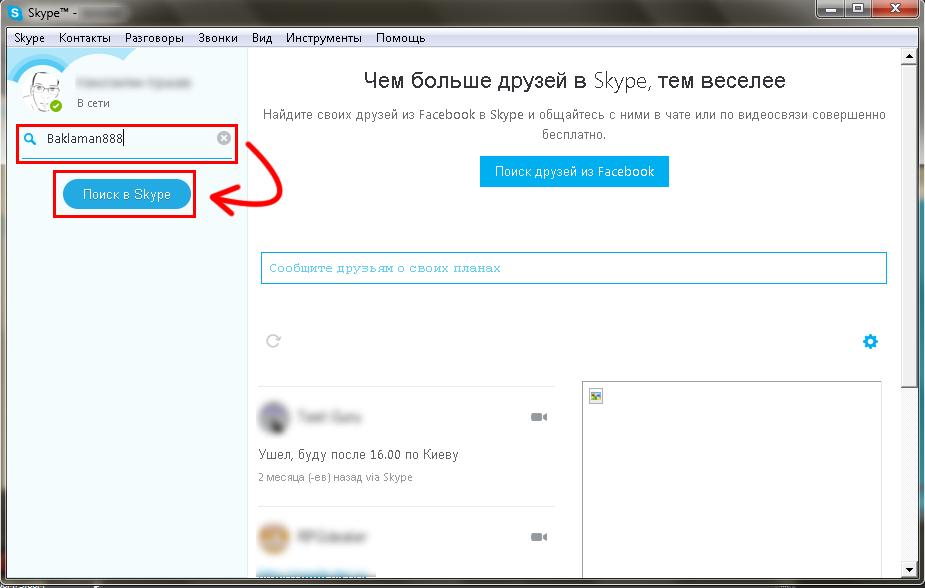Click the green online status badge on avatar
This screenshot has height=588, width=925.
tap(56, 106)
